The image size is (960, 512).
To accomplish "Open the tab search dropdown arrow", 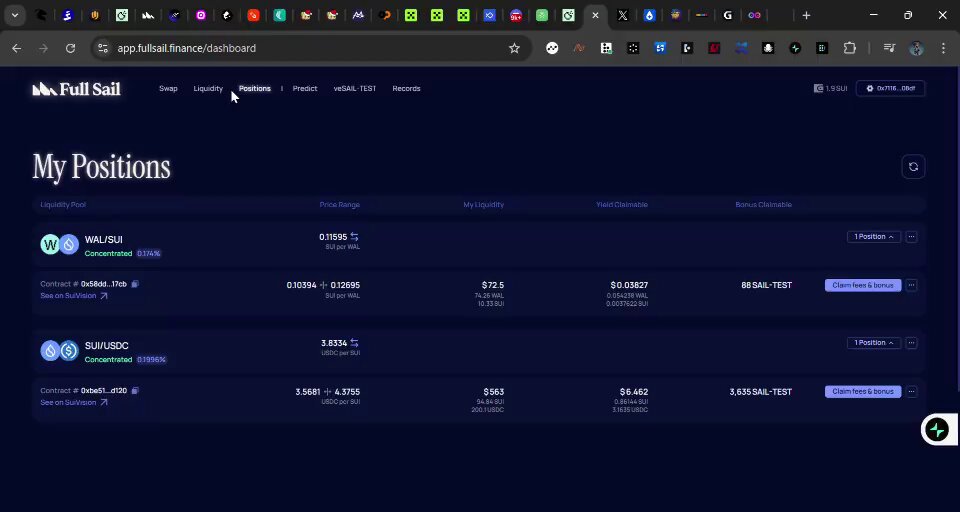I will [x=15, y=15].
